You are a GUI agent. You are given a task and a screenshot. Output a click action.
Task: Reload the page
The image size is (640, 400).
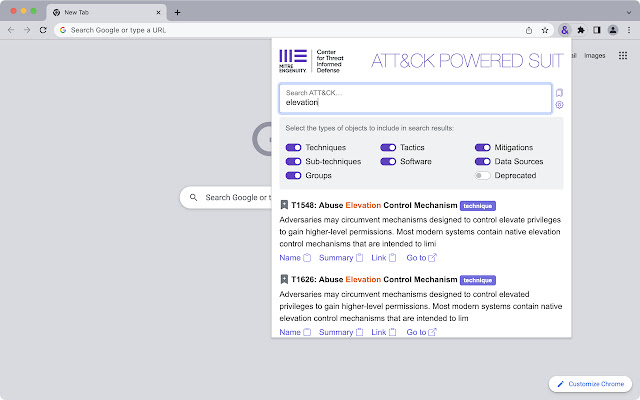point(43,30)
